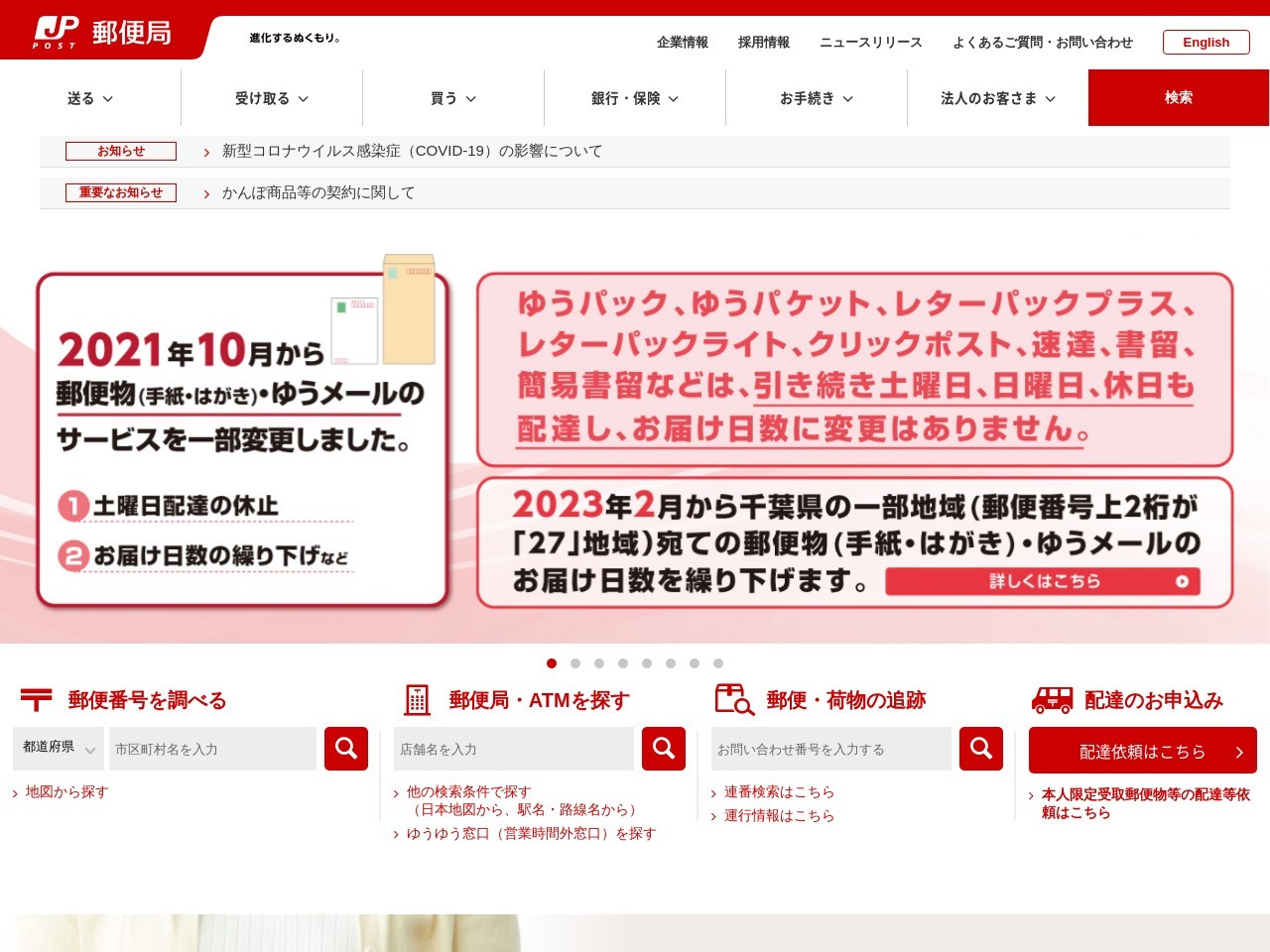Viewport: 1270px width, 952px height.
Task: Click the 郵便局・ATMを探す heading
Action: [x=539, y=700]
